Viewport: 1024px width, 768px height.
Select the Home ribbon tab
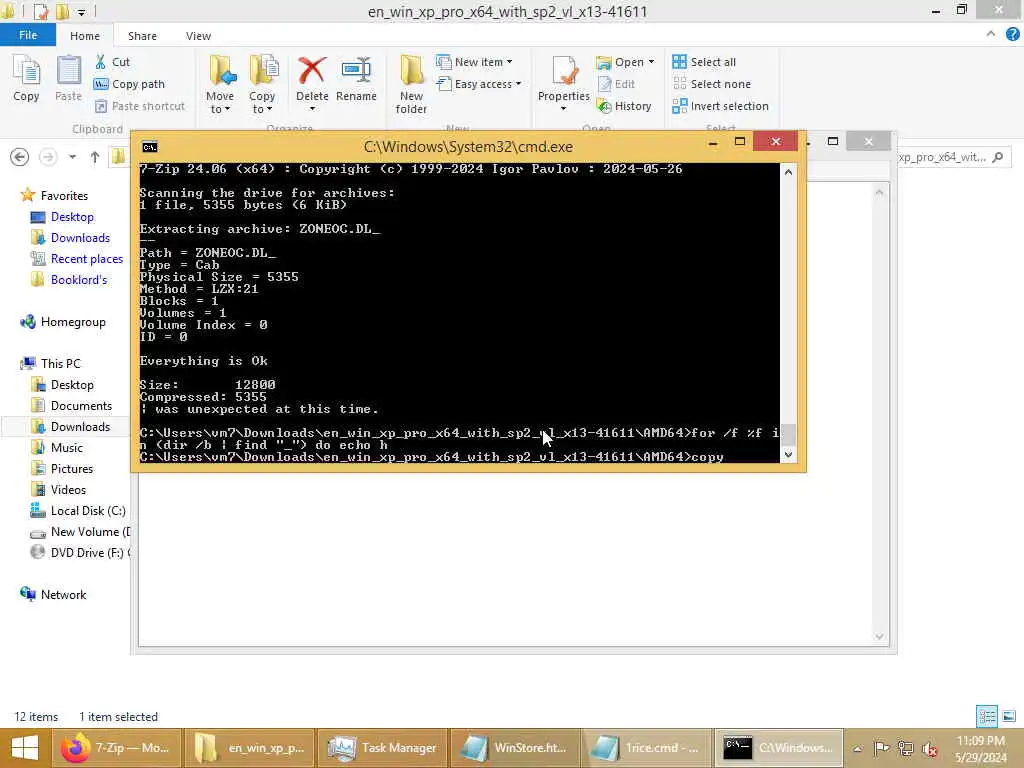85,36
